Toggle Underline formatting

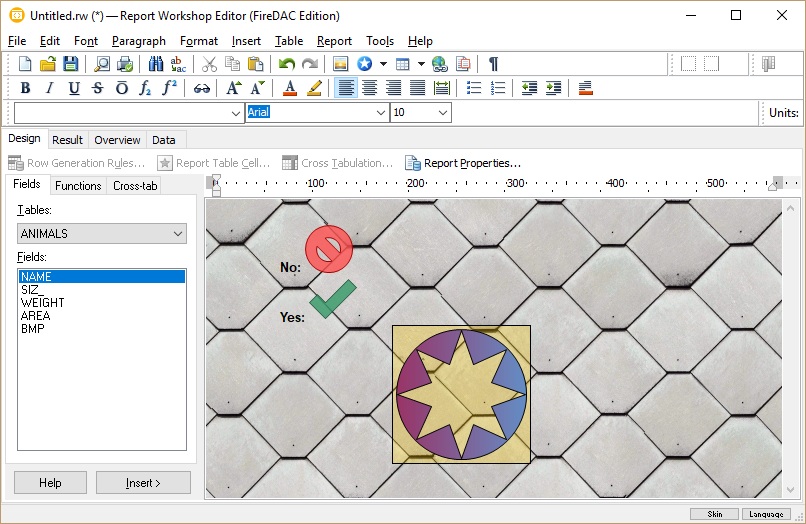tap(74, 88)
